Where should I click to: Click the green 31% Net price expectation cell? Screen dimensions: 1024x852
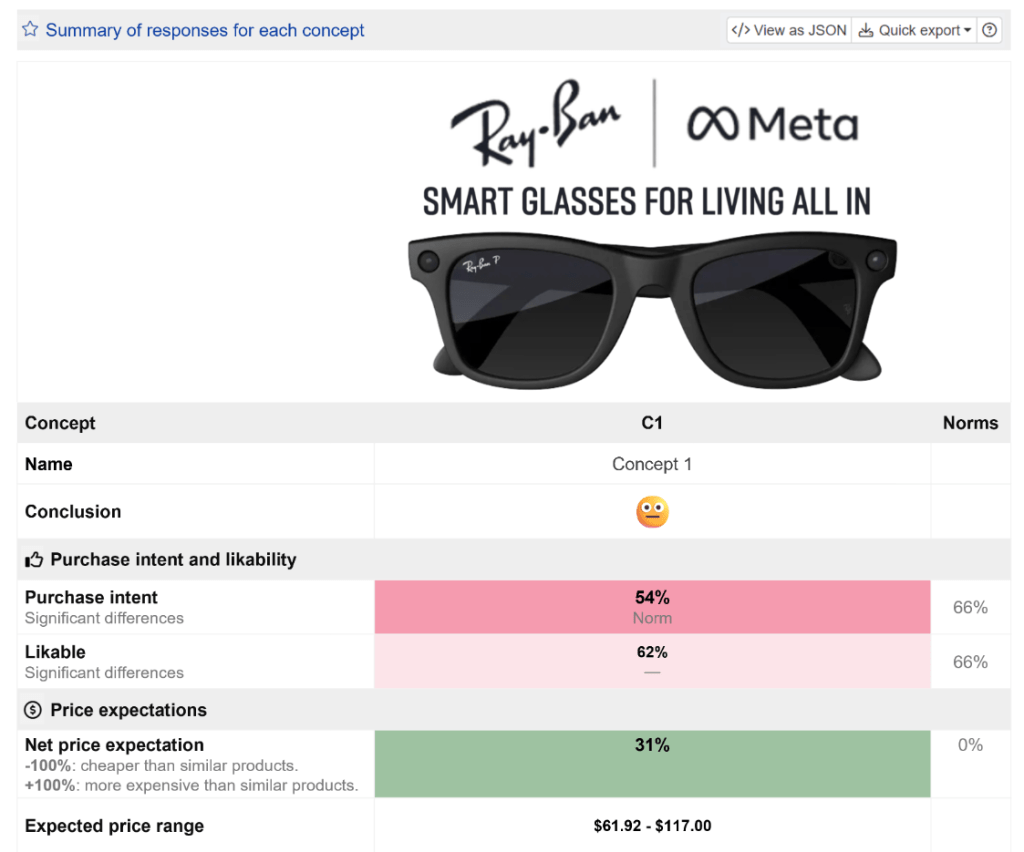652,764
